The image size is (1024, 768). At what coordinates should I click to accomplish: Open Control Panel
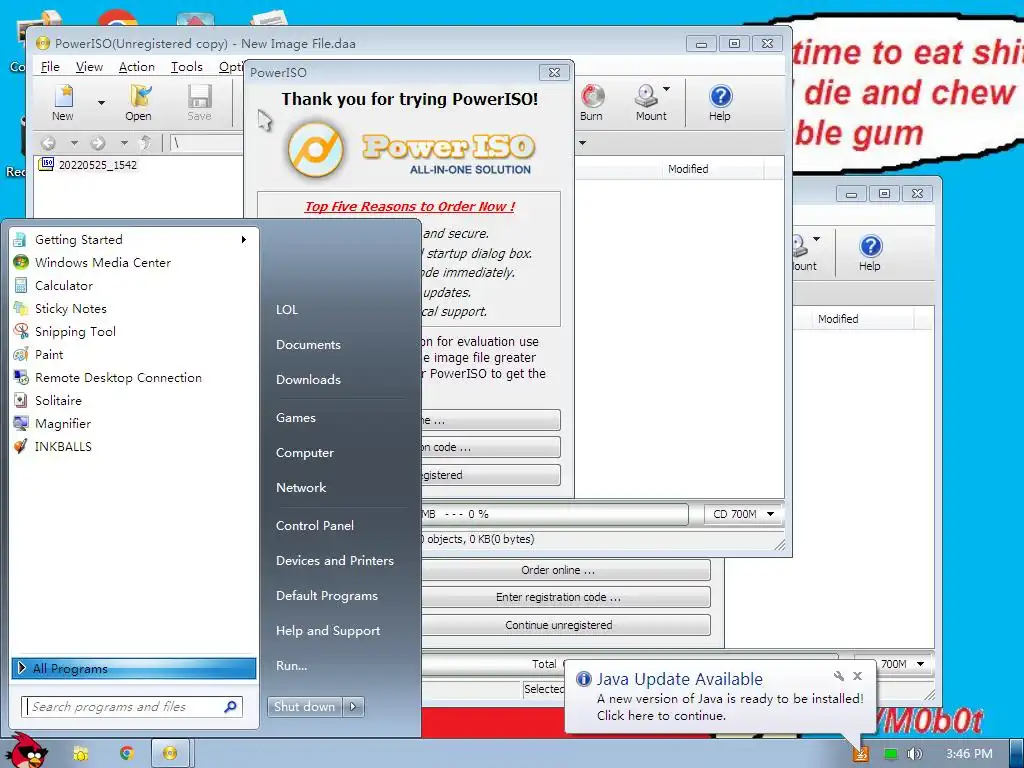315,525
